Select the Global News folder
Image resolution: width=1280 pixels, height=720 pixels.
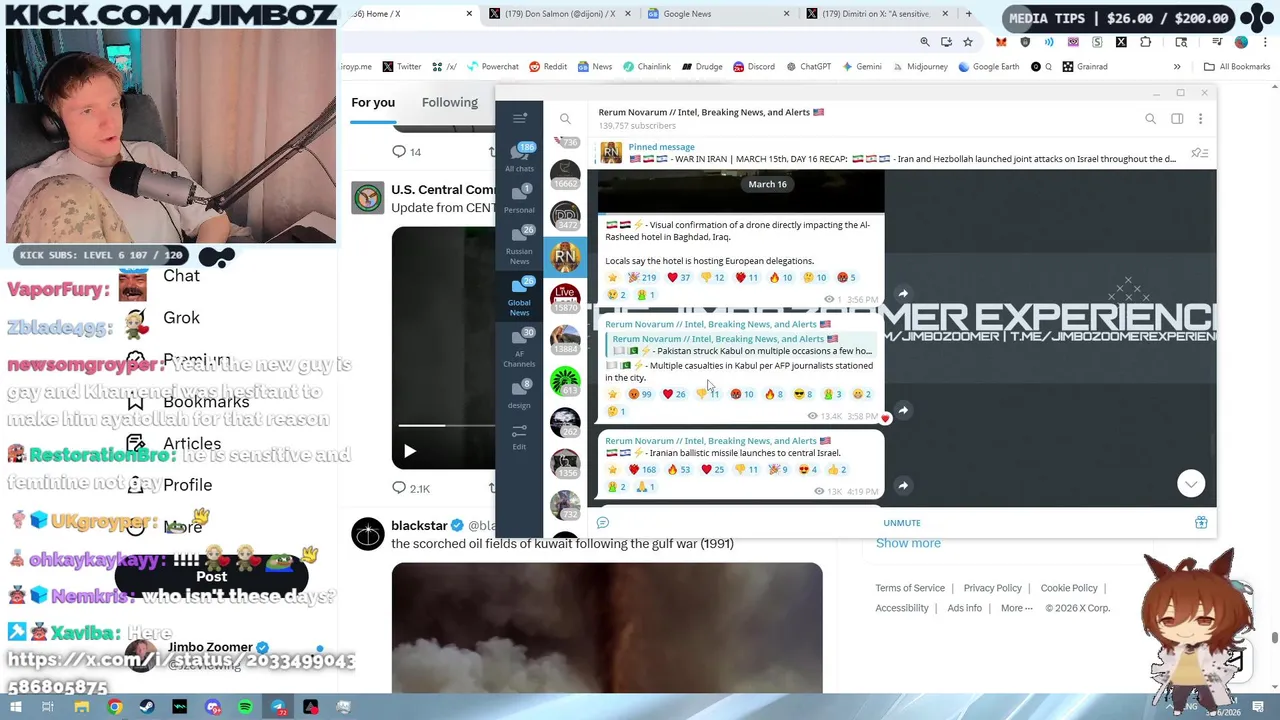[x=519, y=297]
